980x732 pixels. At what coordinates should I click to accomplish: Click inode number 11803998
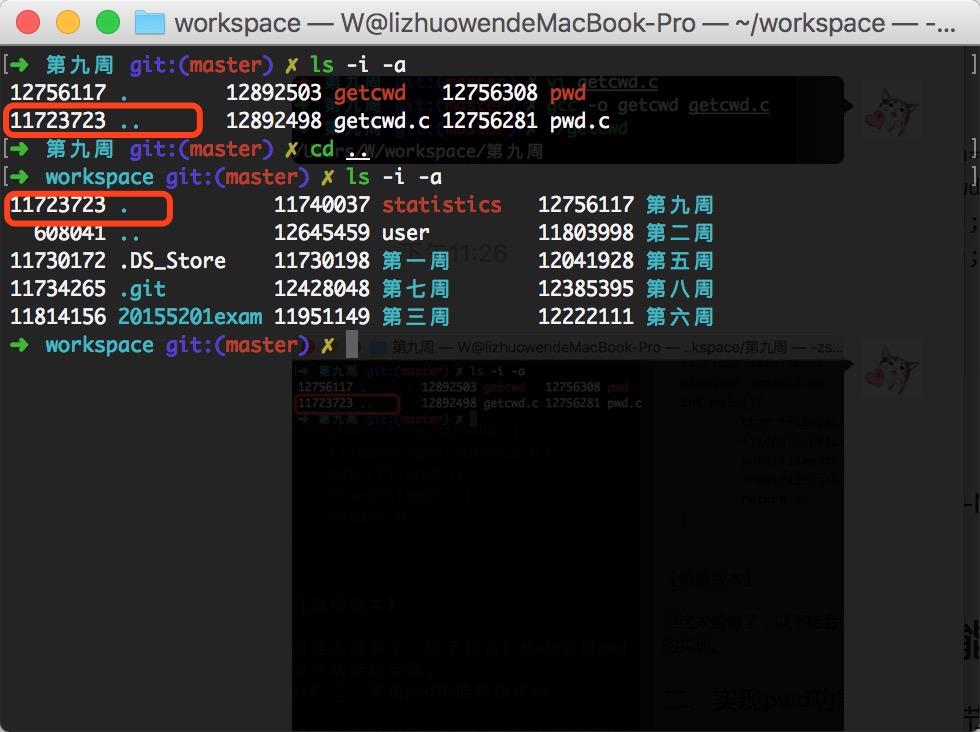[x=586, y=233]
